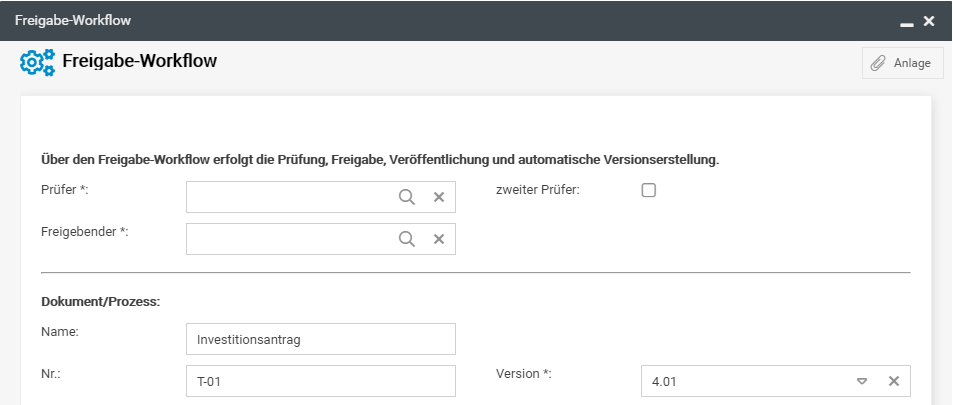The image size is (953, 405).
Task: Click the gear icon beside the Freigabe-Workflow heading
Action: tap(37, 62)
